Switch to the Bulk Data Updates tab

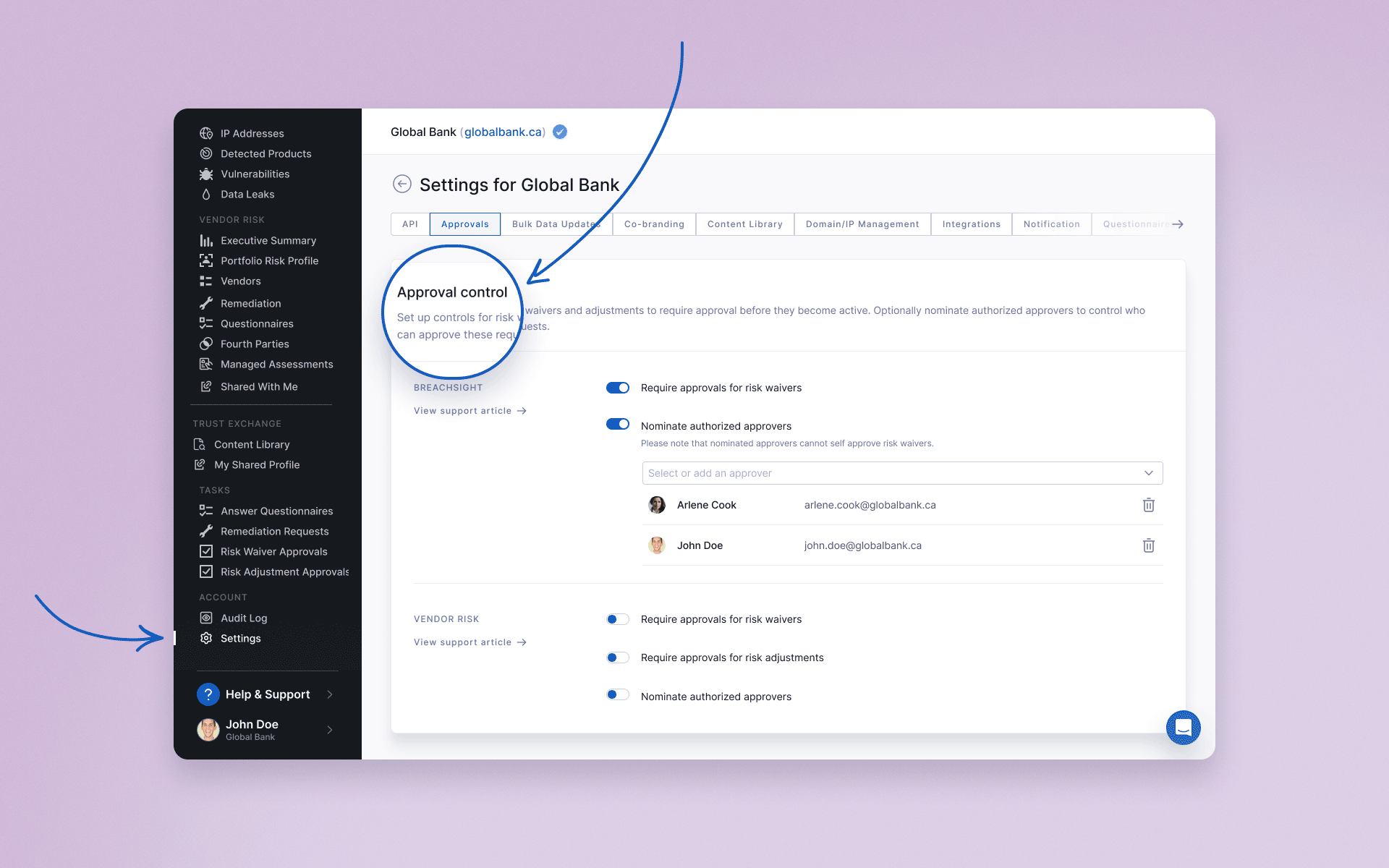556,224
